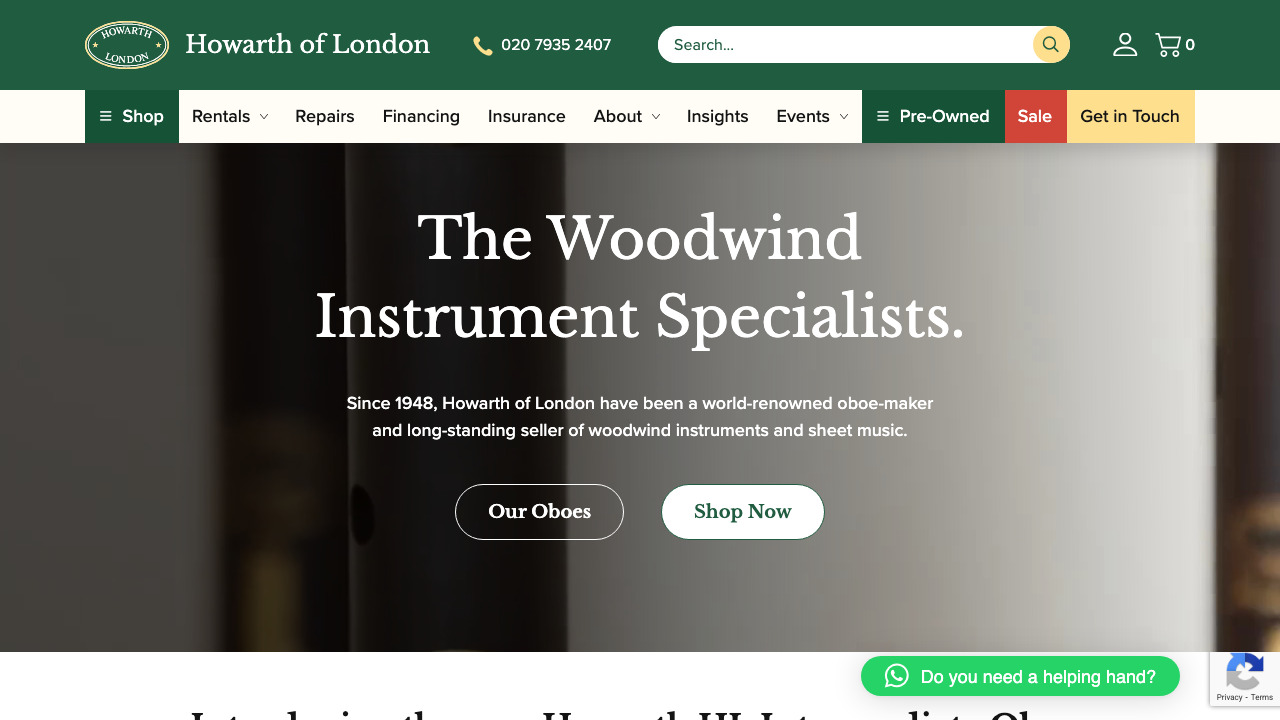Open the user account icon

tap(1125, 44)
